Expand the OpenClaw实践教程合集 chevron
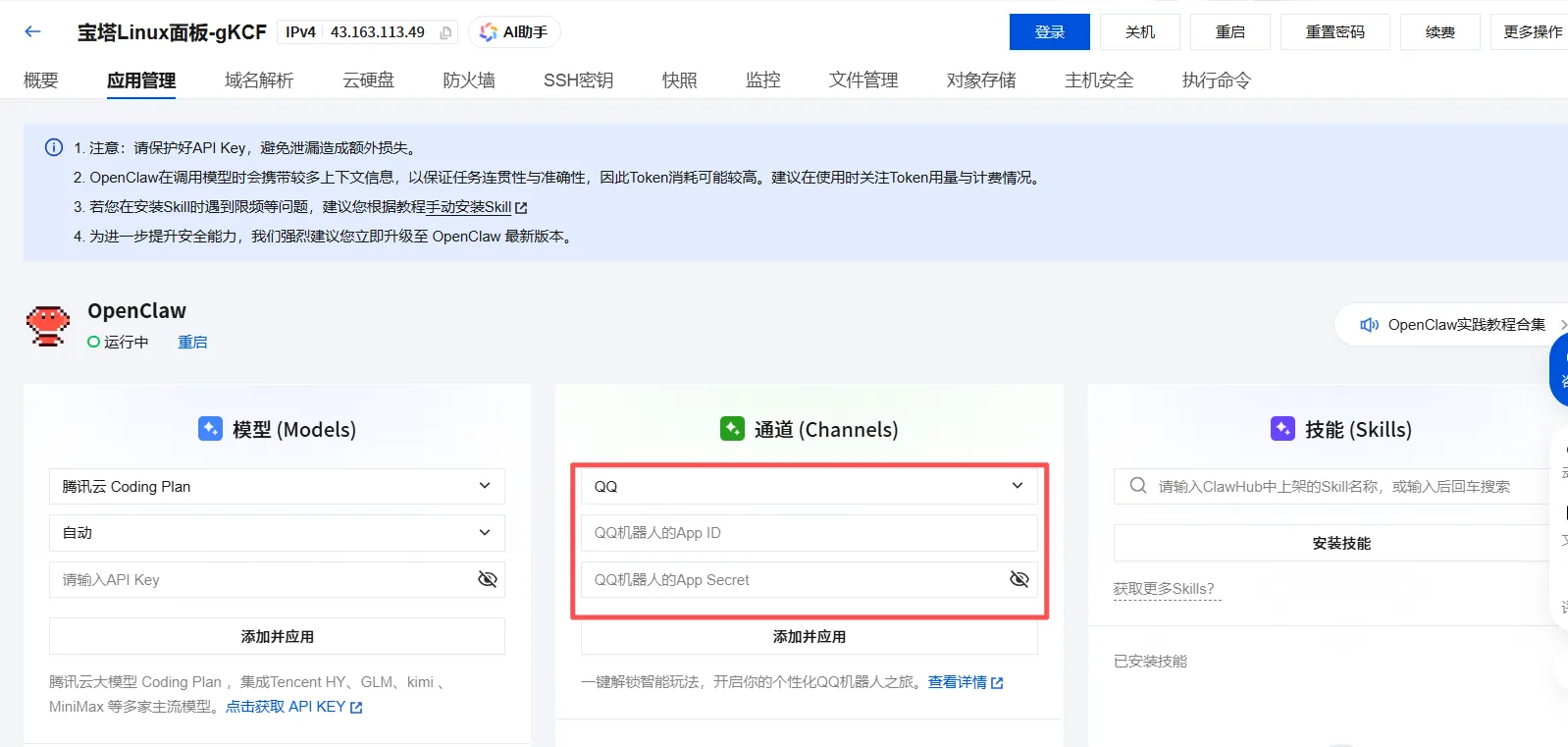The image size is (1568, 747). (1562, 325)
